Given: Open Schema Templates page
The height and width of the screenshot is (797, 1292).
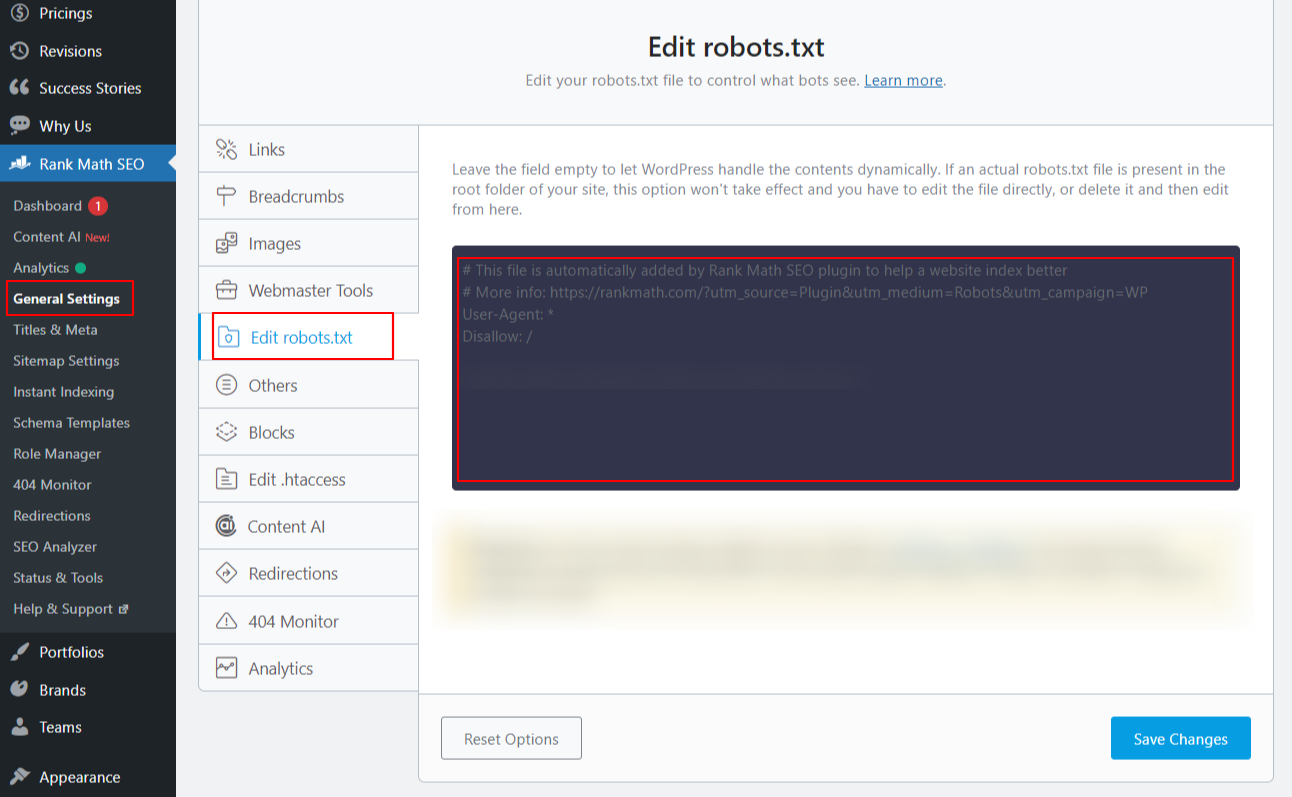Looking at the screenshot, I should point(71,423).
